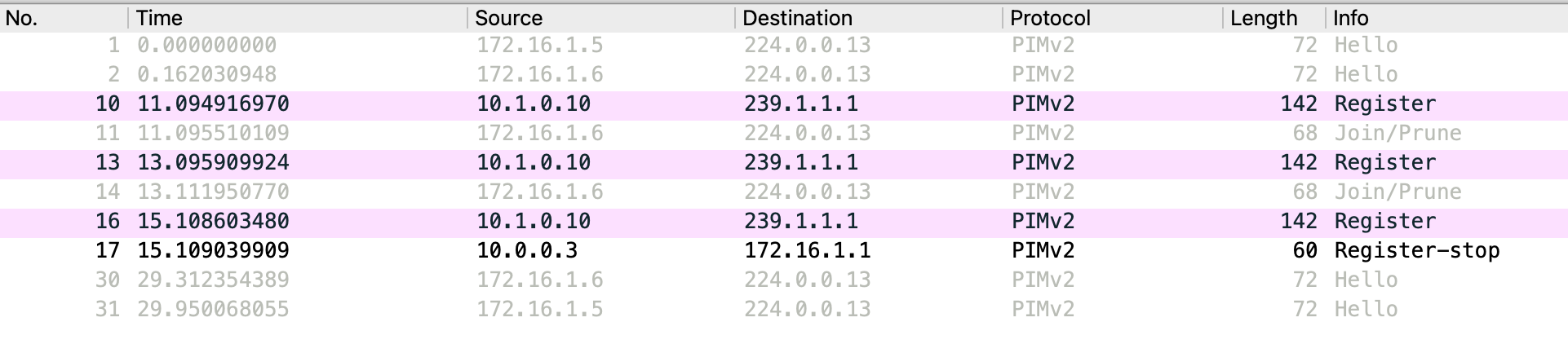This screenshot has width=1568, height=344.
Task: Sort by the Source column header
Action: (508, 18)
